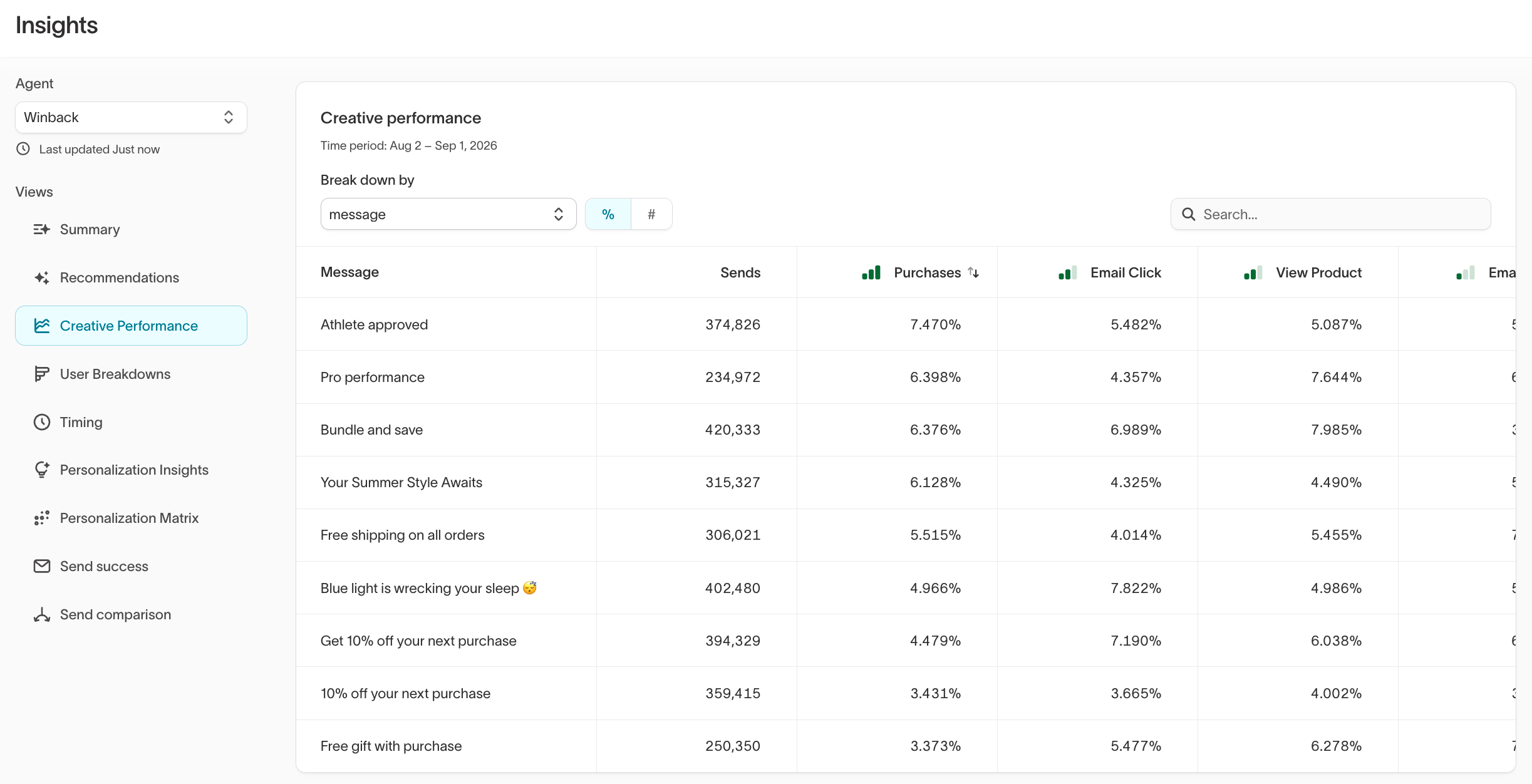Click Get 10% off your next purchase

[x=418, y=641]
